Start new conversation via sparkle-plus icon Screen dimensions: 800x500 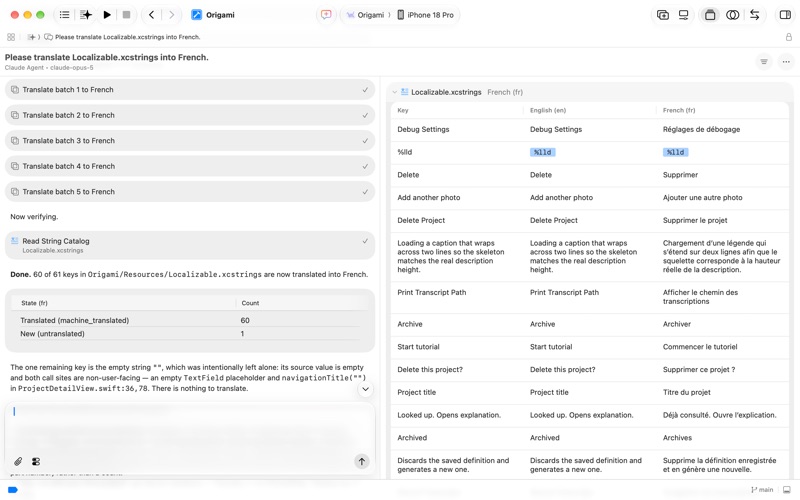tap(32, 37)
